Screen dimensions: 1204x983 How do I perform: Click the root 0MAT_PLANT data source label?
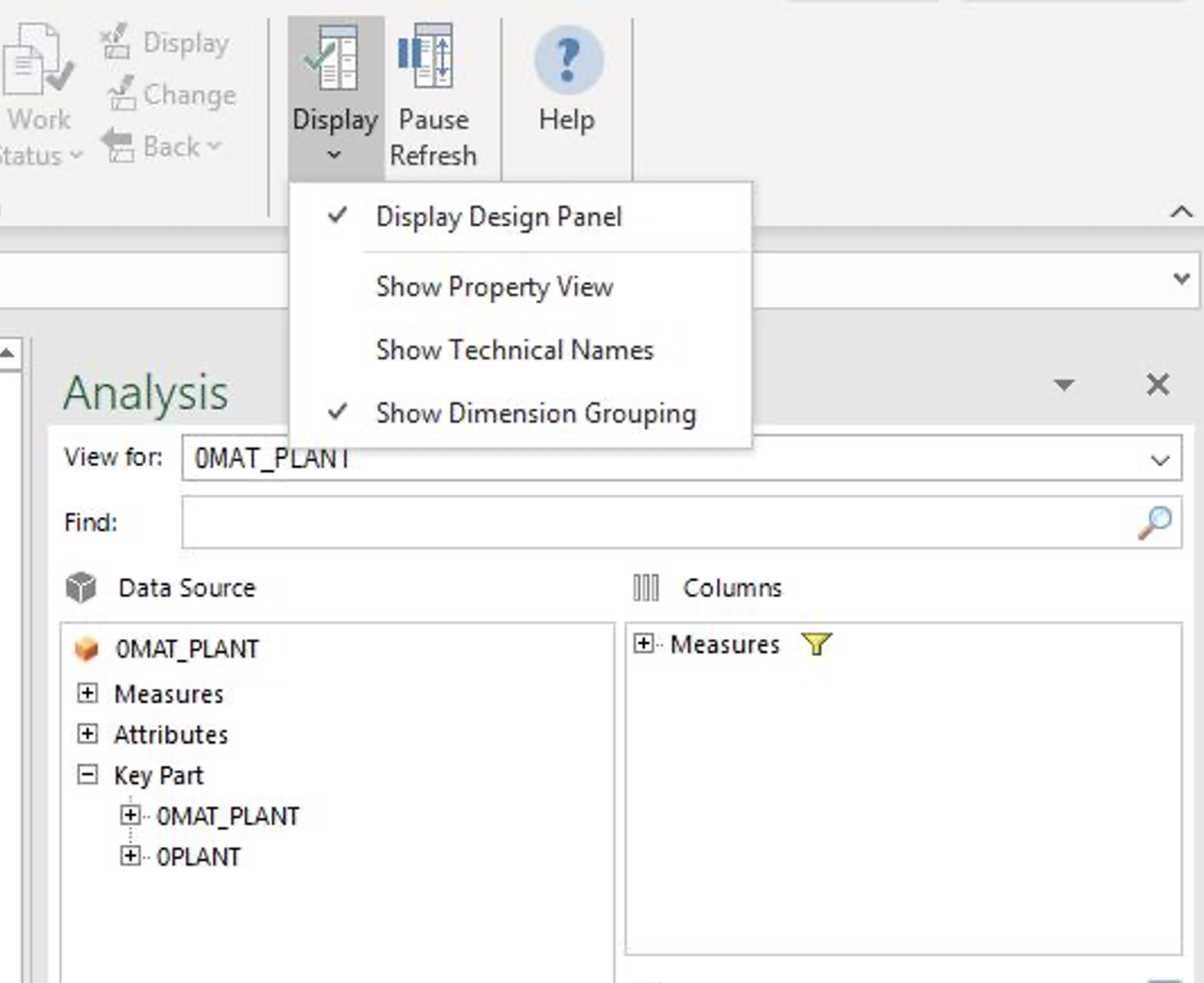click(x=187, y=649)
